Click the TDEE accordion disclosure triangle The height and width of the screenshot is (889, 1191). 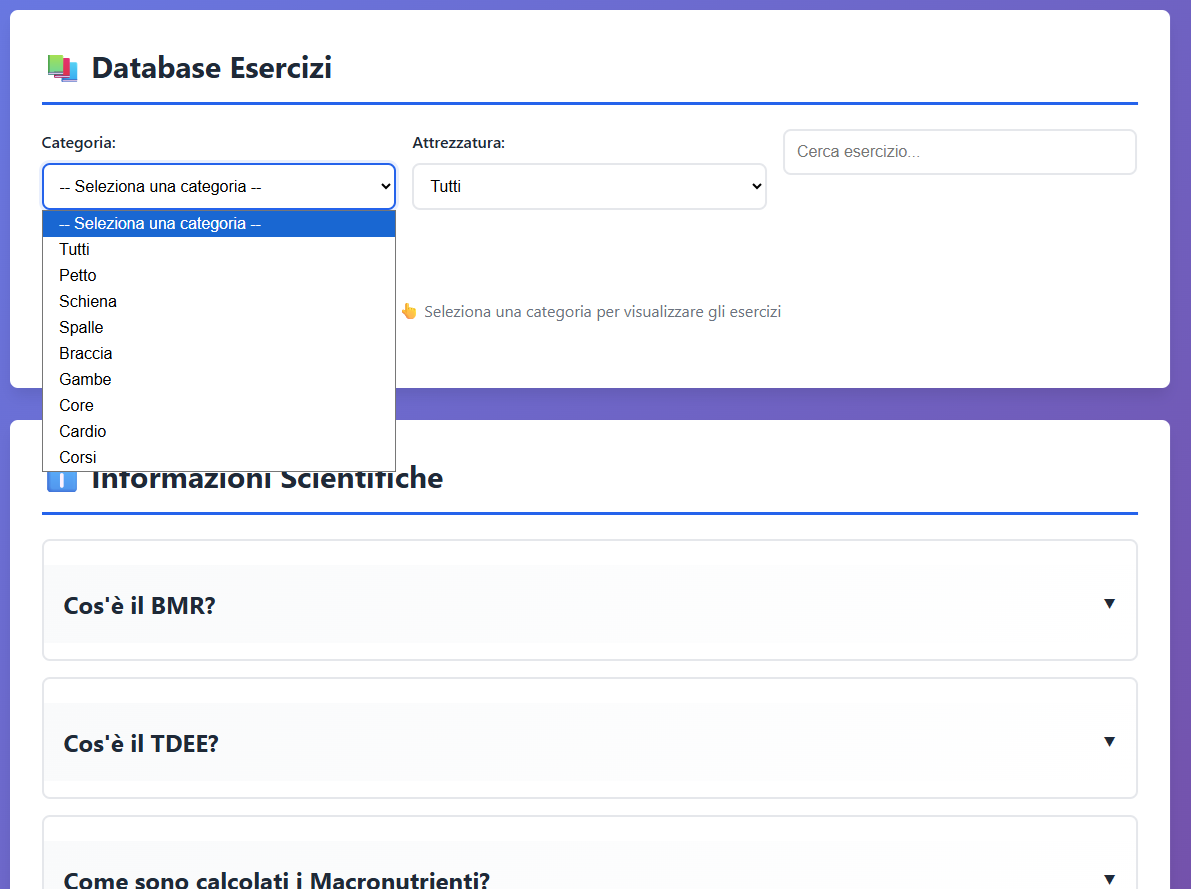1108,741
